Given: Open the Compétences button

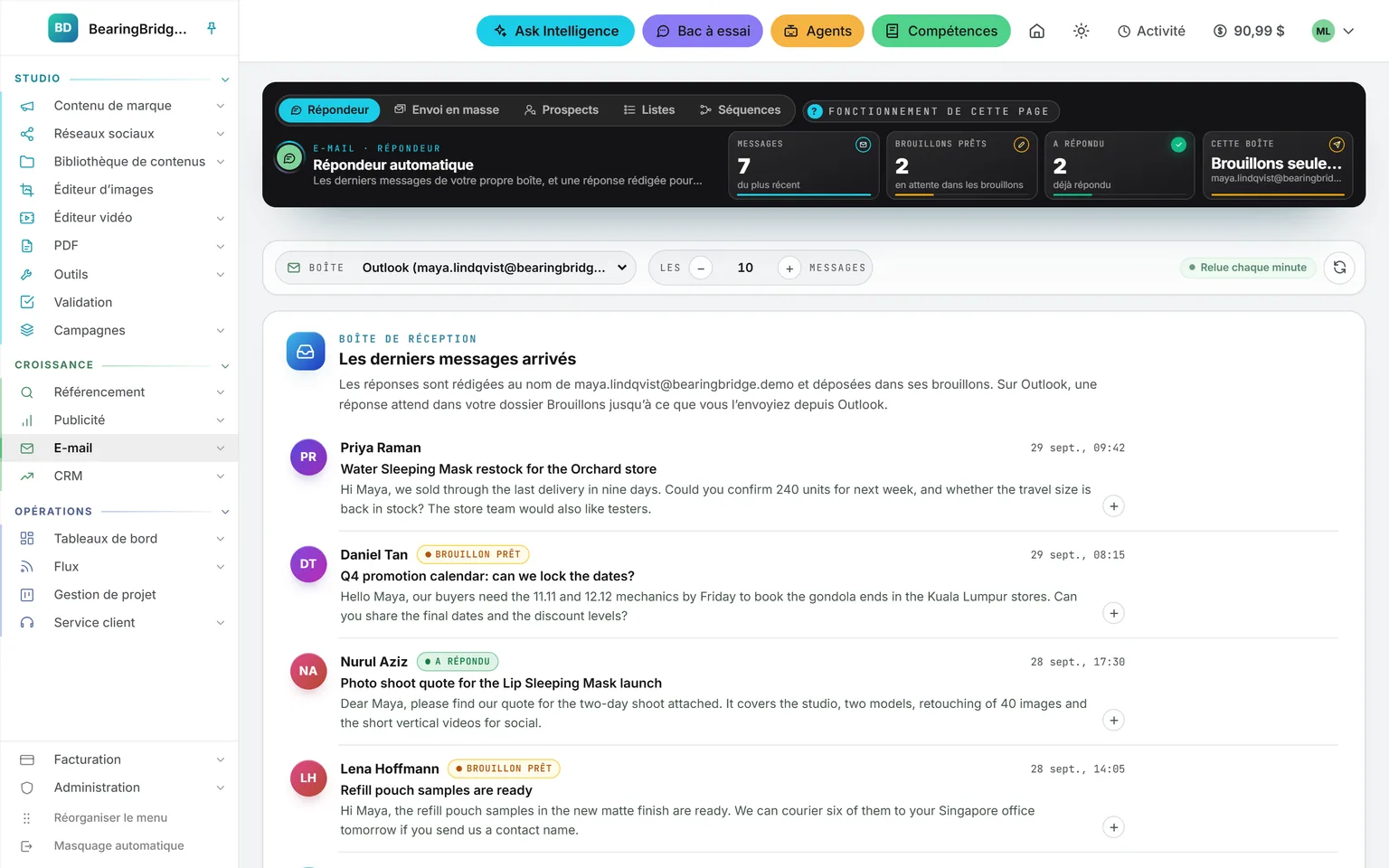Looking at the screenshot, I should click(941, 31).
